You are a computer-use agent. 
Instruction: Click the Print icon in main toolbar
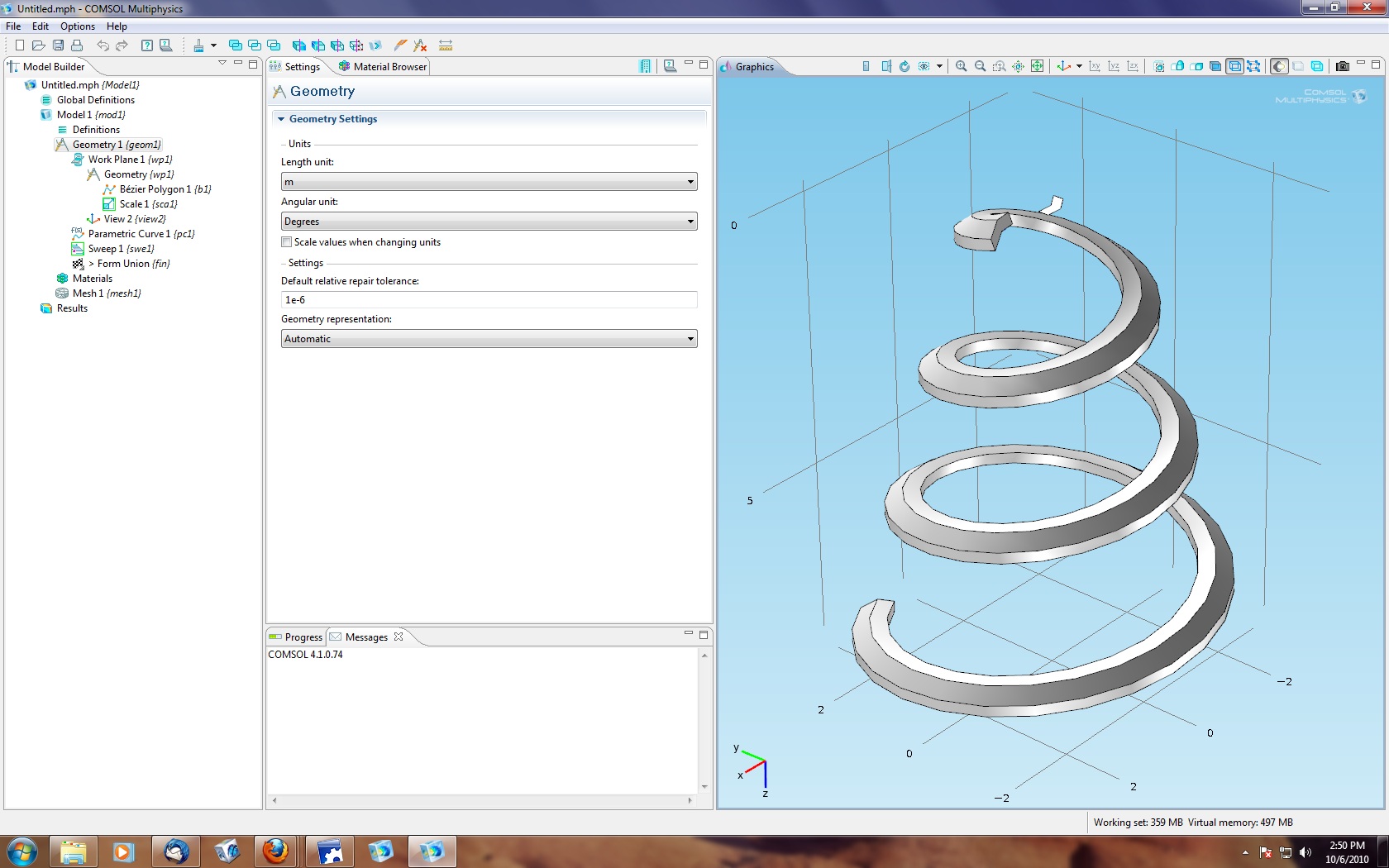pyautogui.click(x=77, y=45)
